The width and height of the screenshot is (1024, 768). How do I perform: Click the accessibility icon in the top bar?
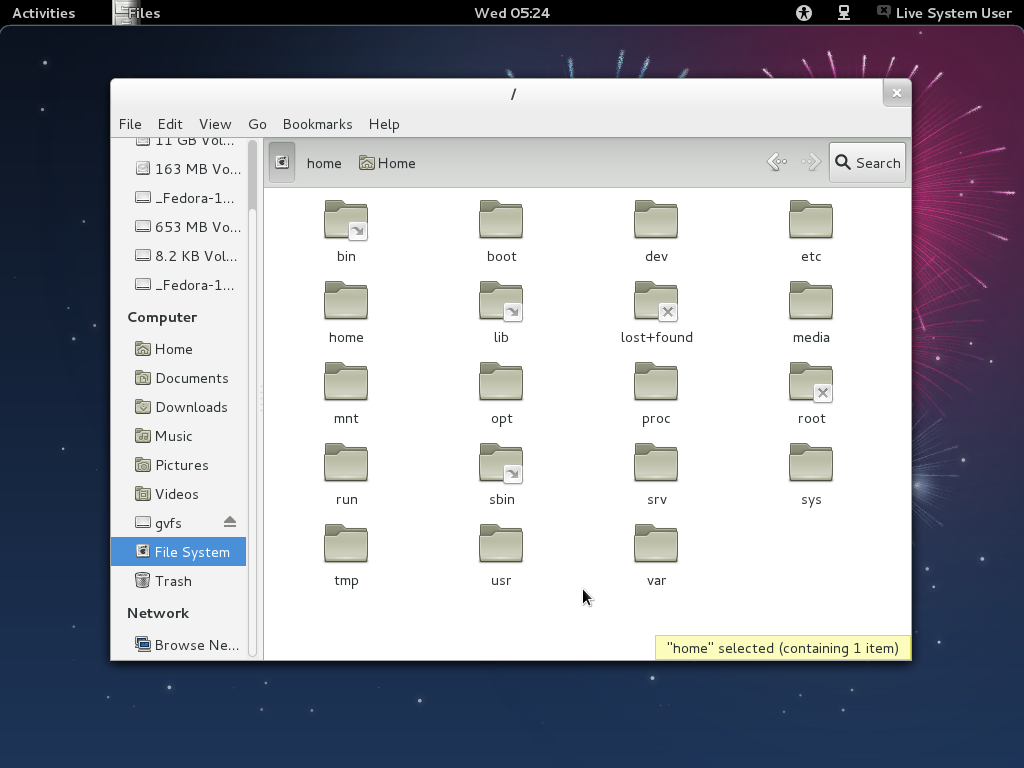pyautogui.click(x=802, y=13)
